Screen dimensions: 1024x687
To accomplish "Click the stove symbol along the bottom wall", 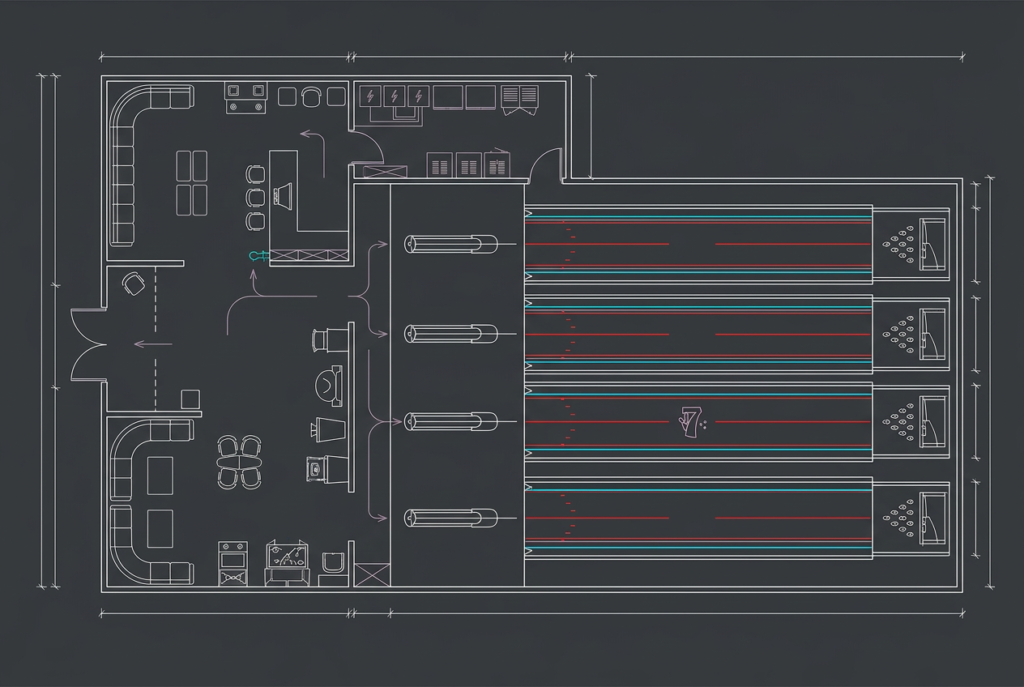I will pyautogui.click(x=233, y=561).
